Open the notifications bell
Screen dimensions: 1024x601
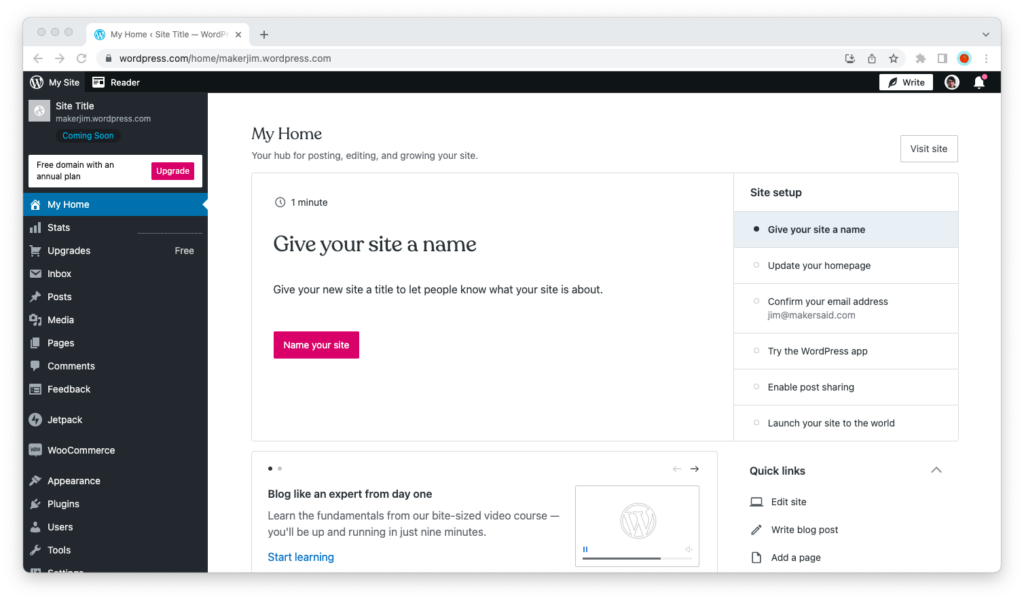979,82
